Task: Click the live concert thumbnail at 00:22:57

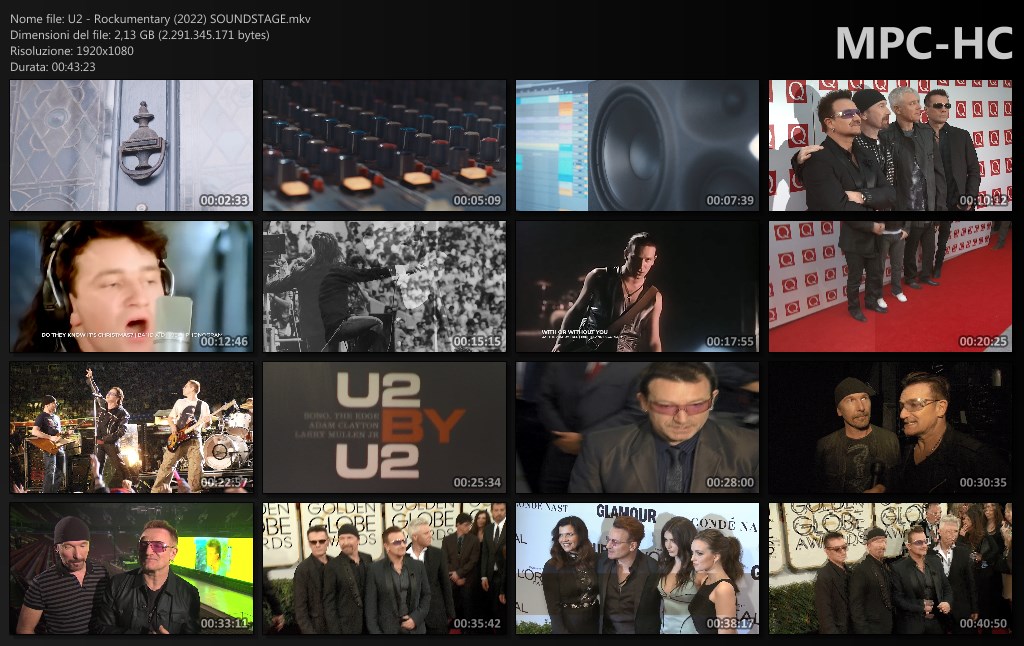Action: click(x=131, y=428)
